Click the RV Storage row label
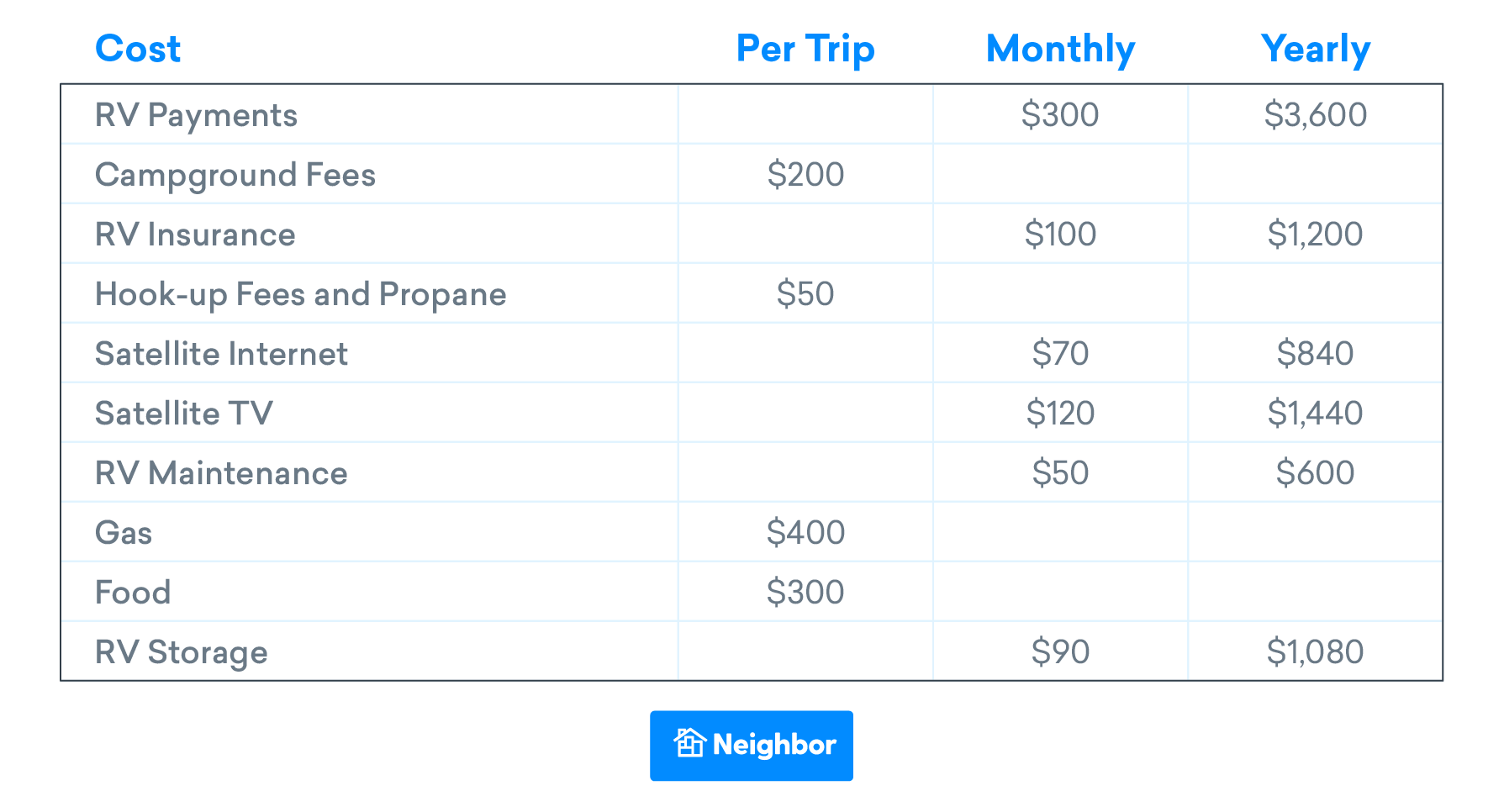Image resolution: width=1504 pixels, height=812 pixels. 181,652
